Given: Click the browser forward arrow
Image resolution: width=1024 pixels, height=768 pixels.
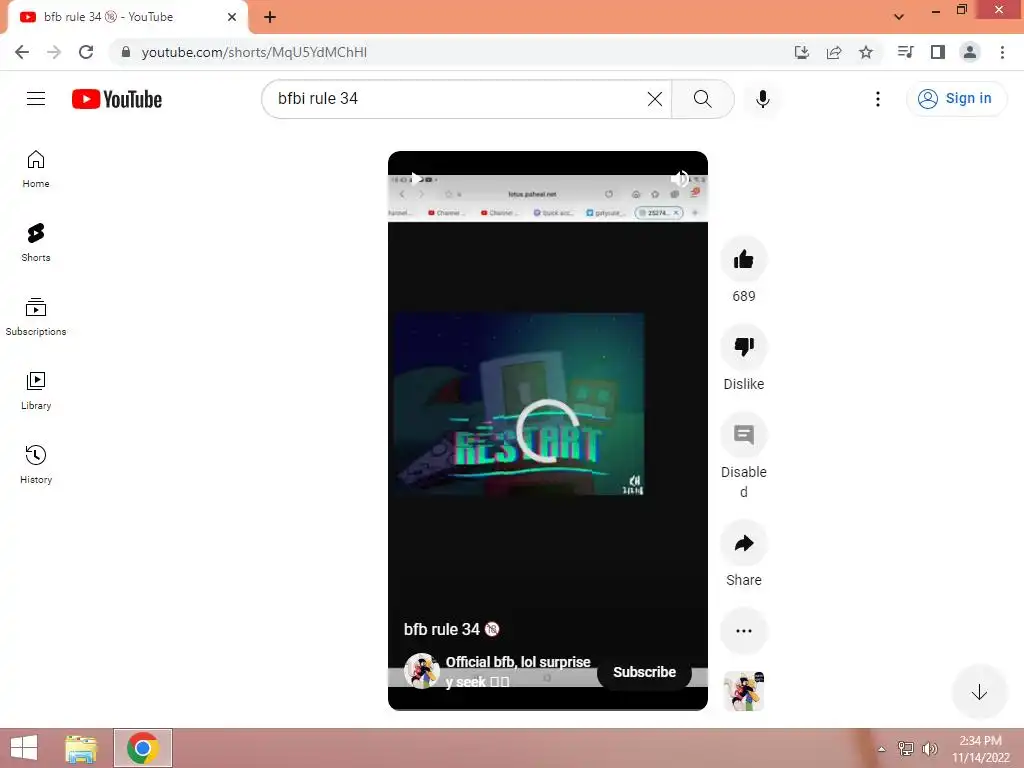Looking at the screenshot, I should coord(54,52).
